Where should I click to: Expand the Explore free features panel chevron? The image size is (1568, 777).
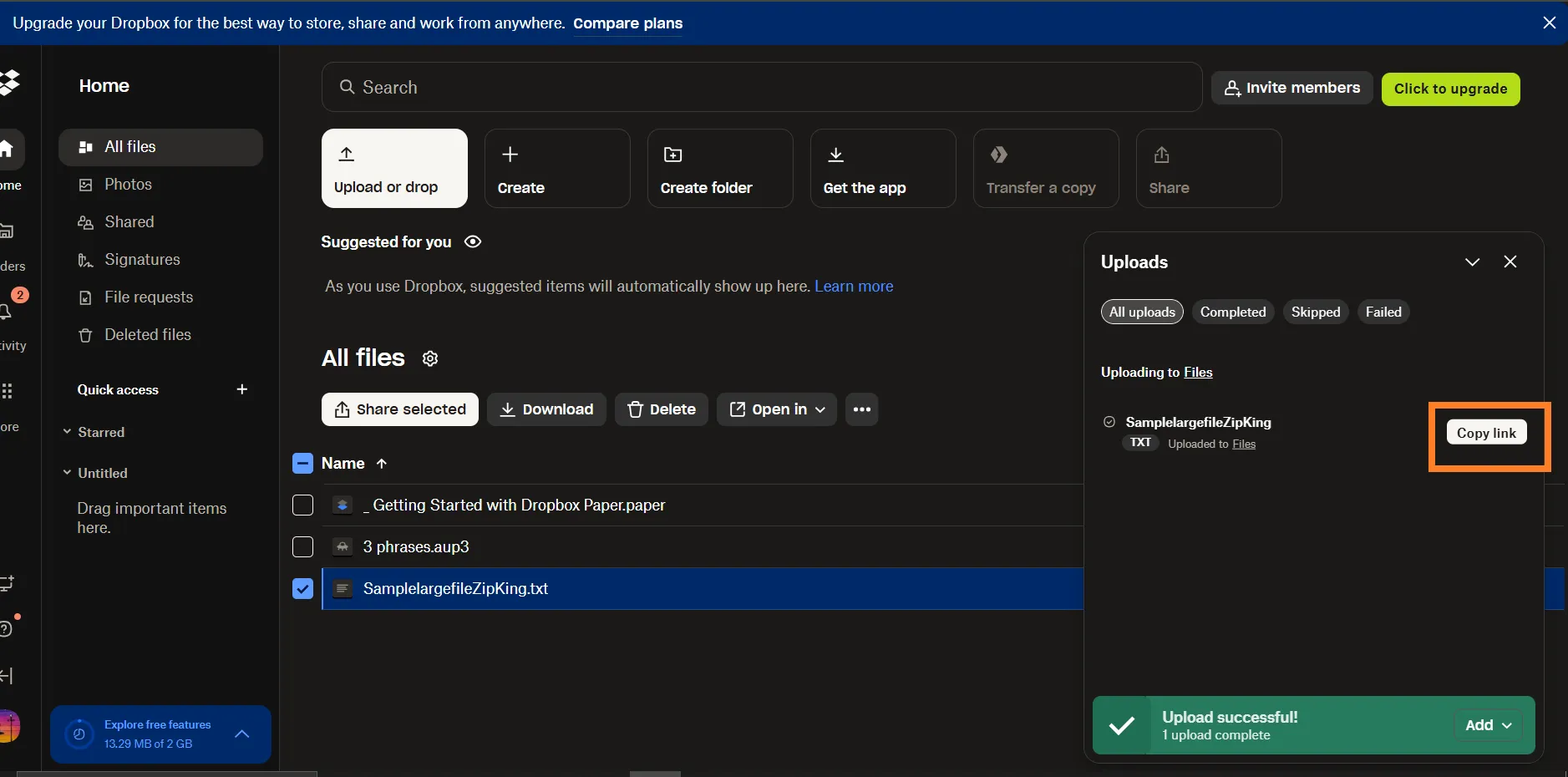point(242,734)
